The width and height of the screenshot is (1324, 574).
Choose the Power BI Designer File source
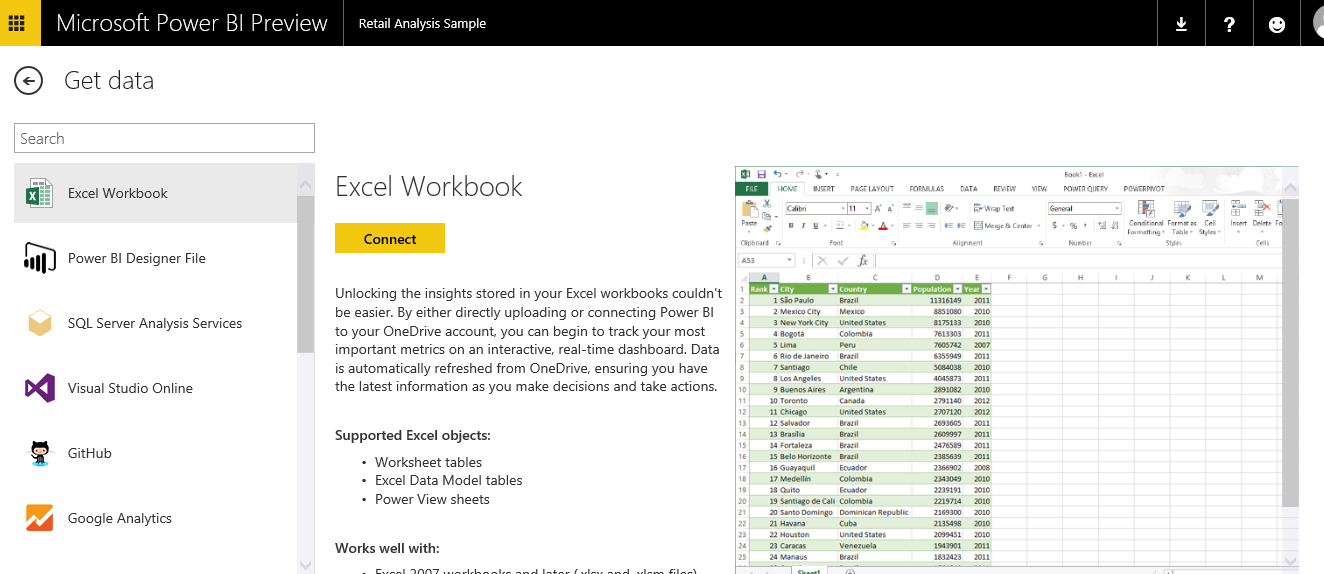(155, 258)
